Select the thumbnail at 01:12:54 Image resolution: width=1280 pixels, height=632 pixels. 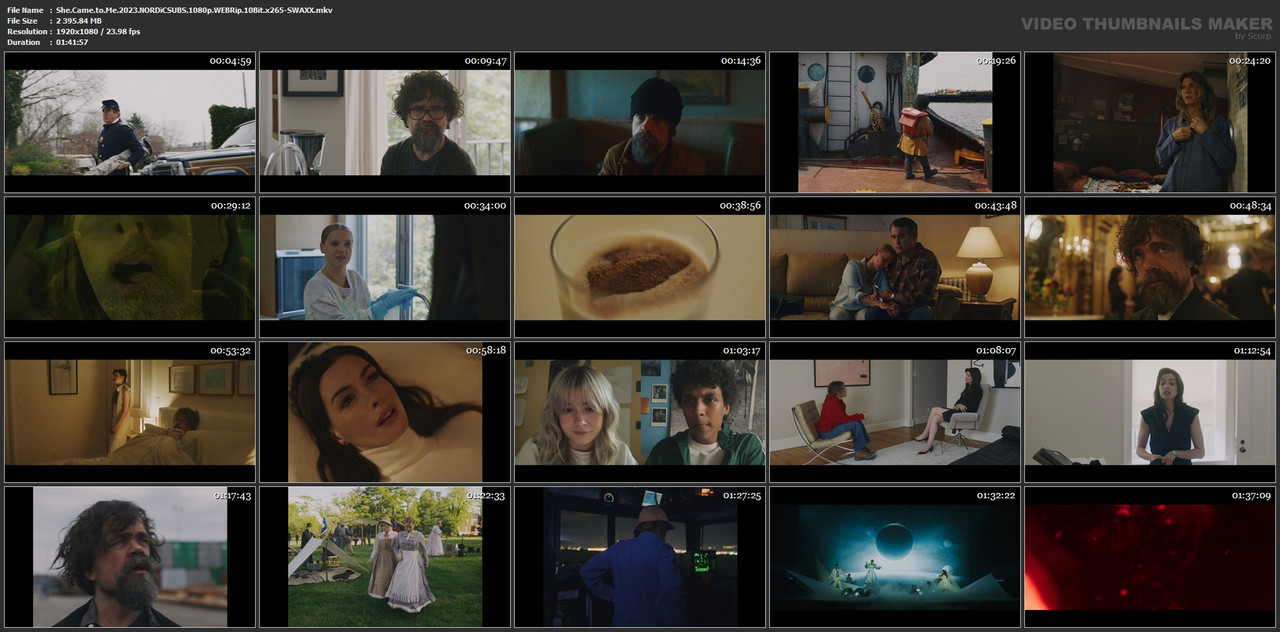[1150, 412]
